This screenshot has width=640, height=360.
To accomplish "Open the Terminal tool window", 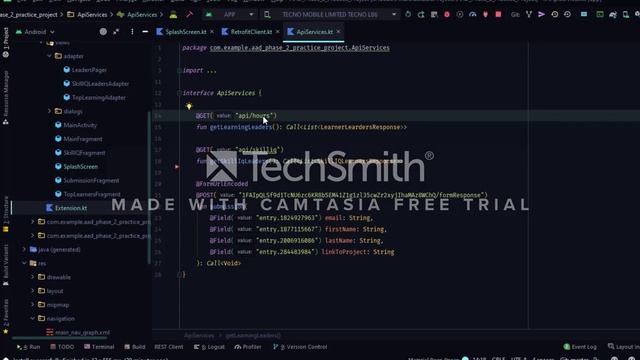I will point(99,347).
